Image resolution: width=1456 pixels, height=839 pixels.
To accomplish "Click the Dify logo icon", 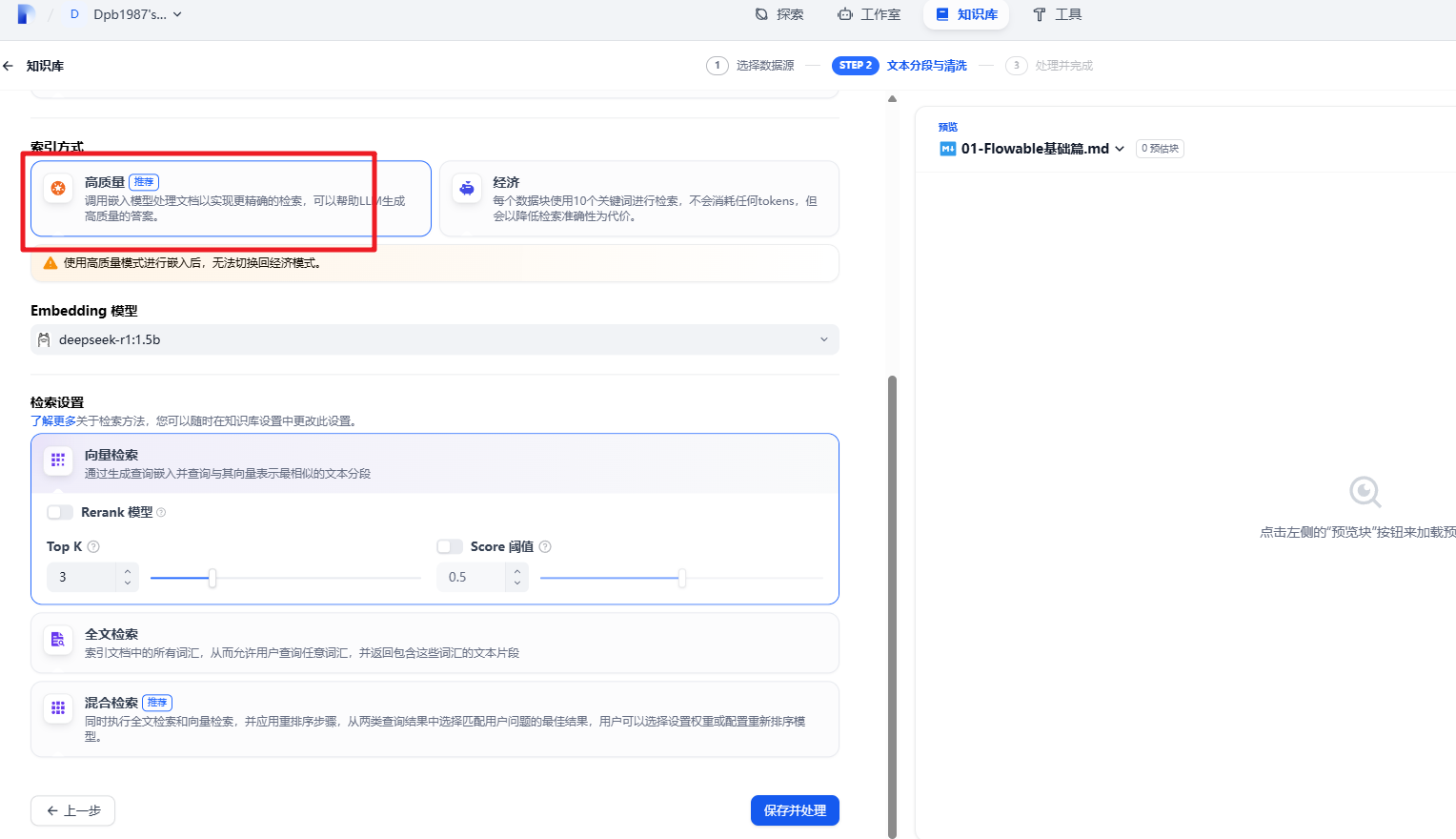I will pyautogui.click(x=26, y=14).
